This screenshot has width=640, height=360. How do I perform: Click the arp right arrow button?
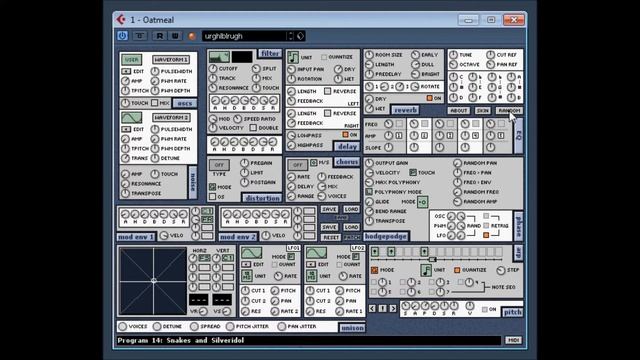click(393, 308)
